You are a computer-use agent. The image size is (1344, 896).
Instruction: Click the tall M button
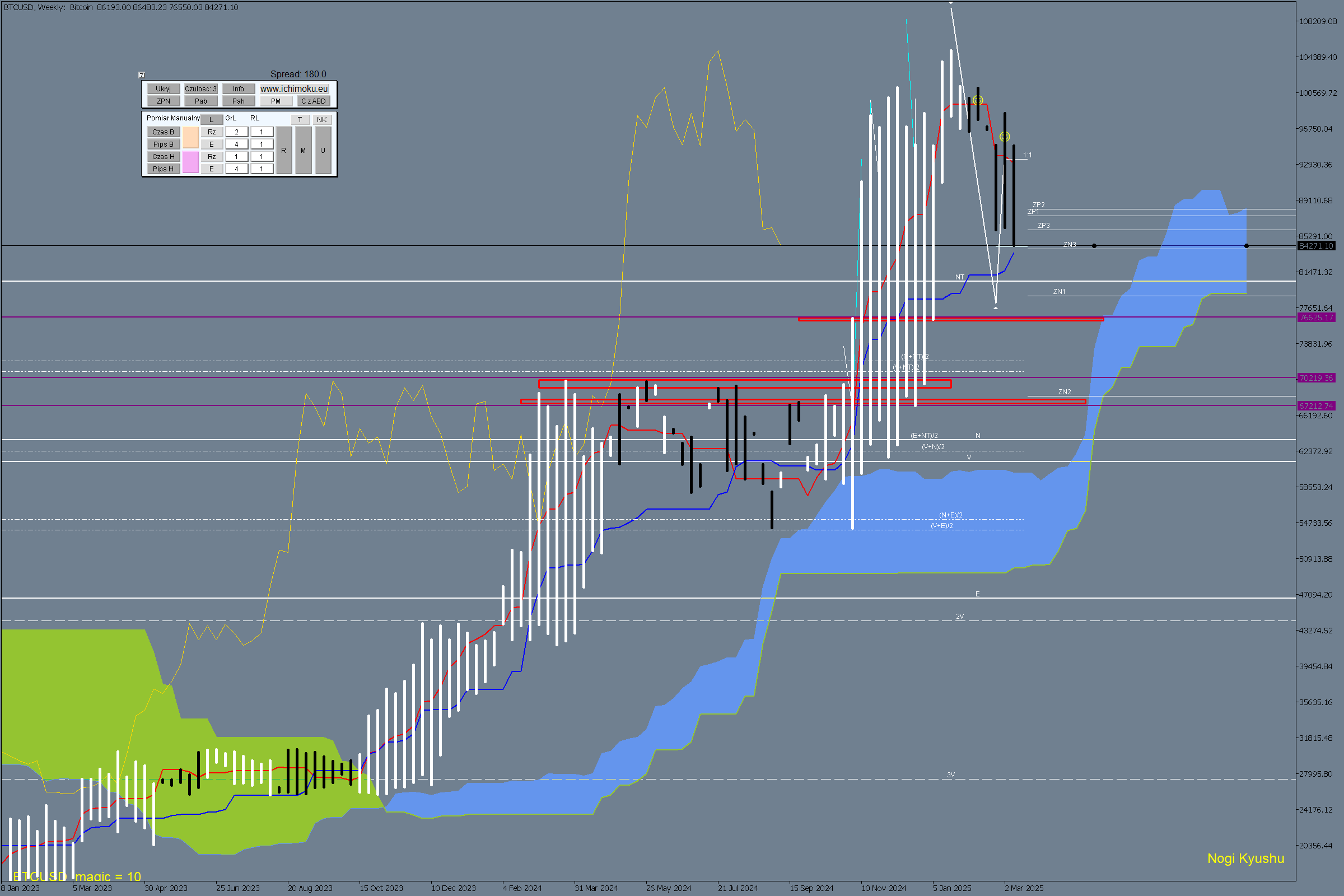click(x=304, y=150)
